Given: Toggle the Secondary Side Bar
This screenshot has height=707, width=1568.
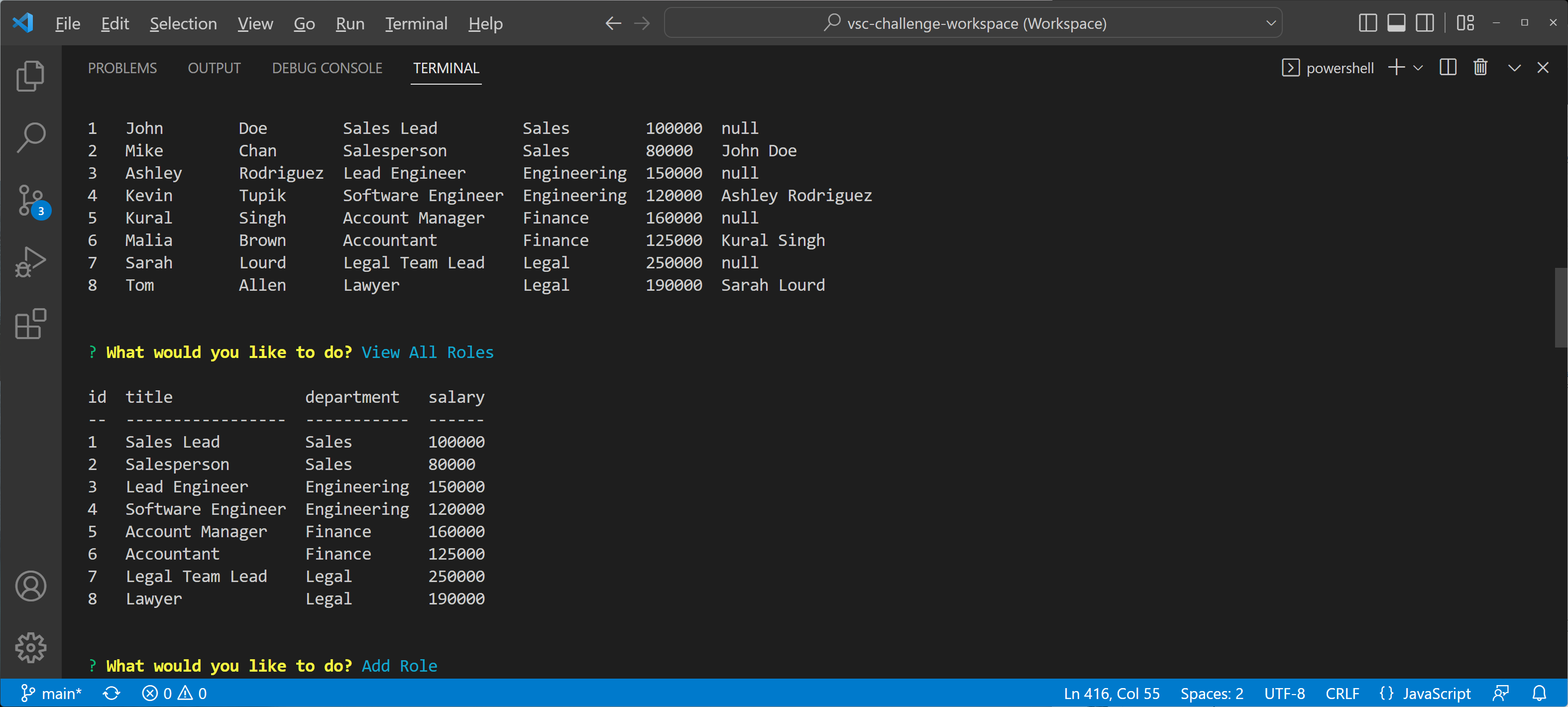Looking at the screenshot, I should pos(1425,22).
